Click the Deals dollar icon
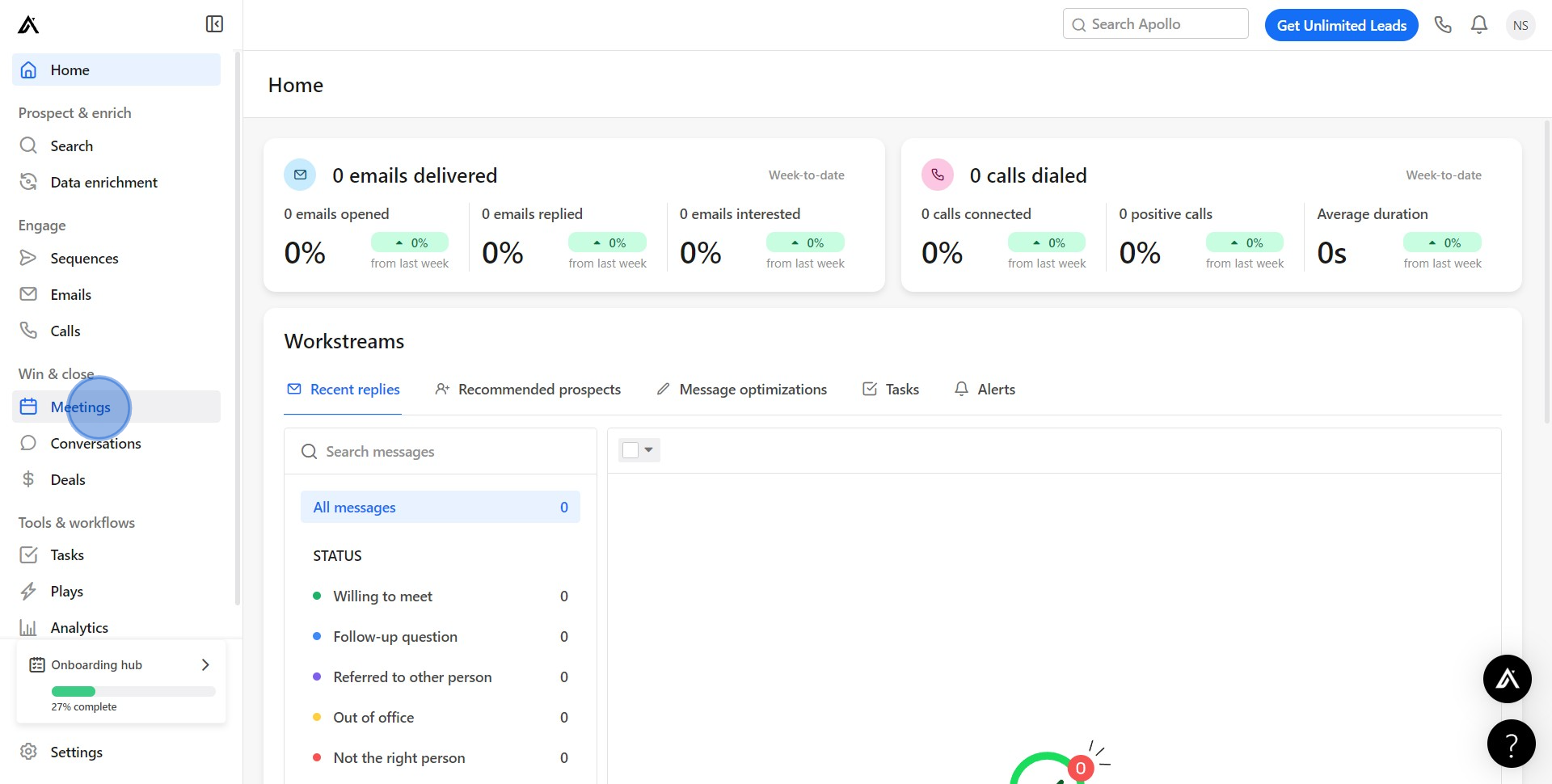Screen dimensions: 1552x784 (x=28, y=479)
